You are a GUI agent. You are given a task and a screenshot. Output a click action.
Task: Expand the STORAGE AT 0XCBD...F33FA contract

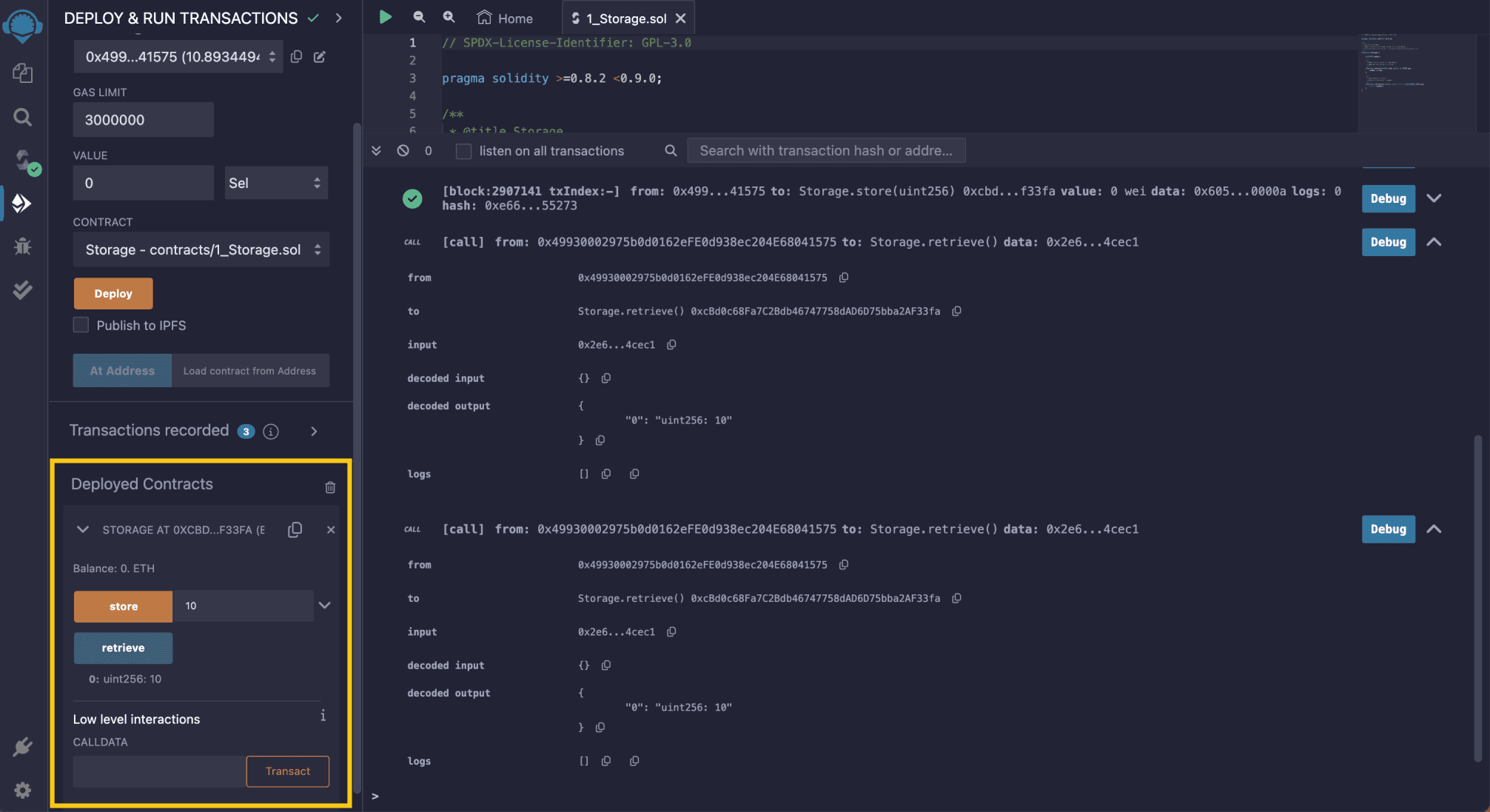click(x=82, y=529)
